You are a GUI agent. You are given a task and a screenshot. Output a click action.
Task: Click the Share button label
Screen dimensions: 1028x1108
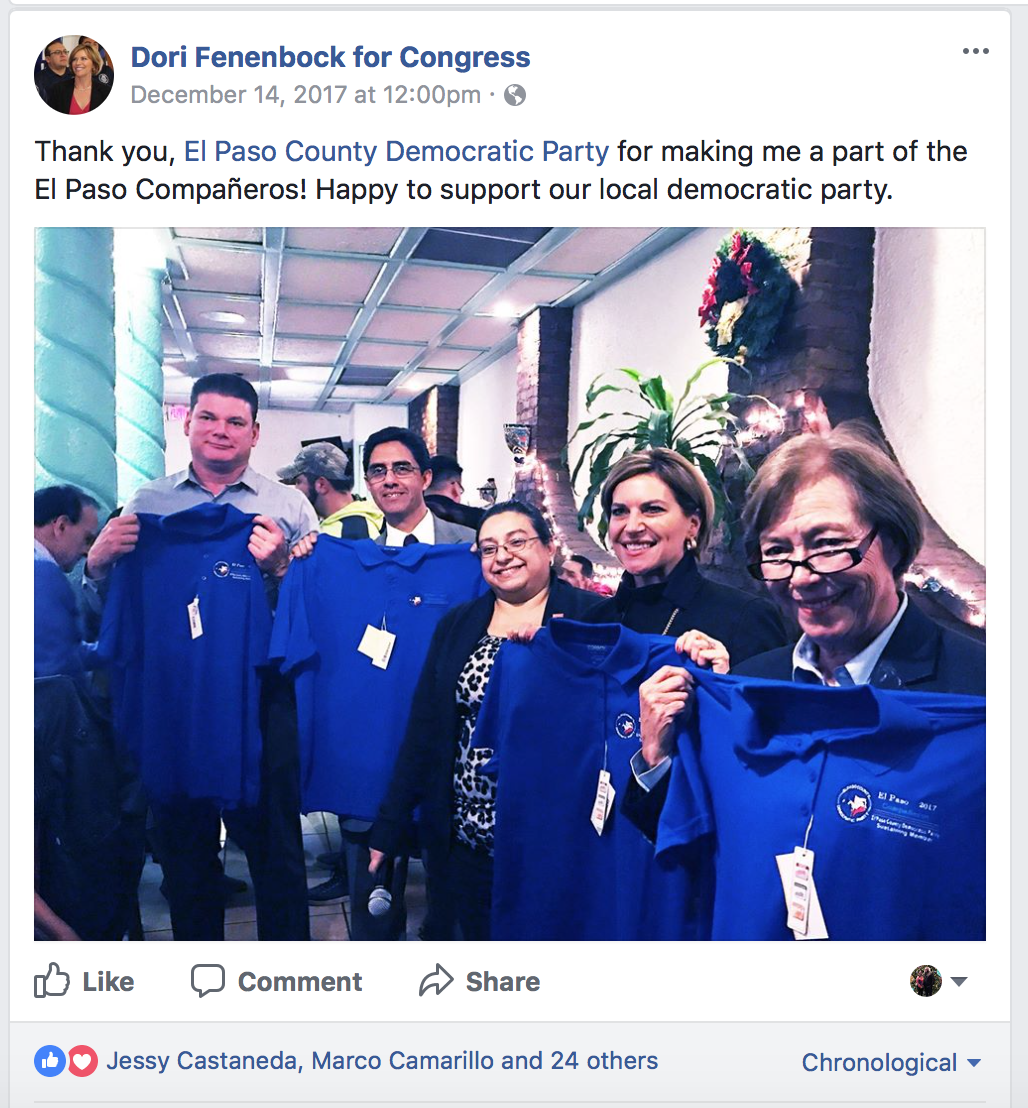[x=502, y=982]
